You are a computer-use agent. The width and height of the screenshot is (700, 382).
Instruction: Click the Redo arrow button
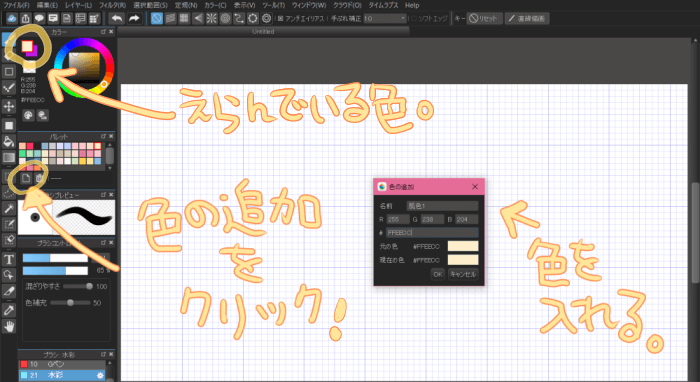click(x=134, y=18)
